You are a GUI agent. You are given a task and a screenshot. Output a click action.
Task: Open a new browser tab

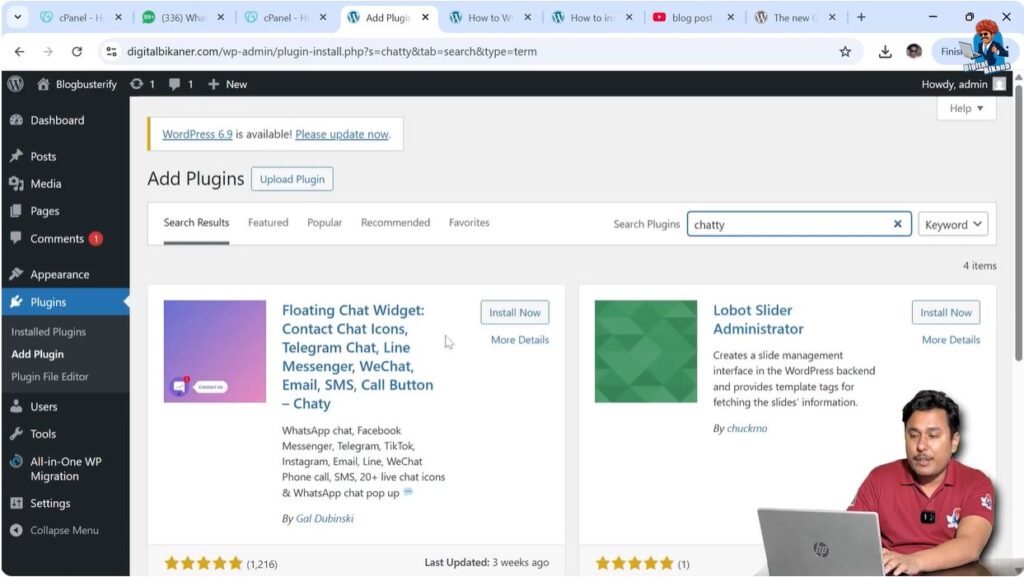click(861, 18)
